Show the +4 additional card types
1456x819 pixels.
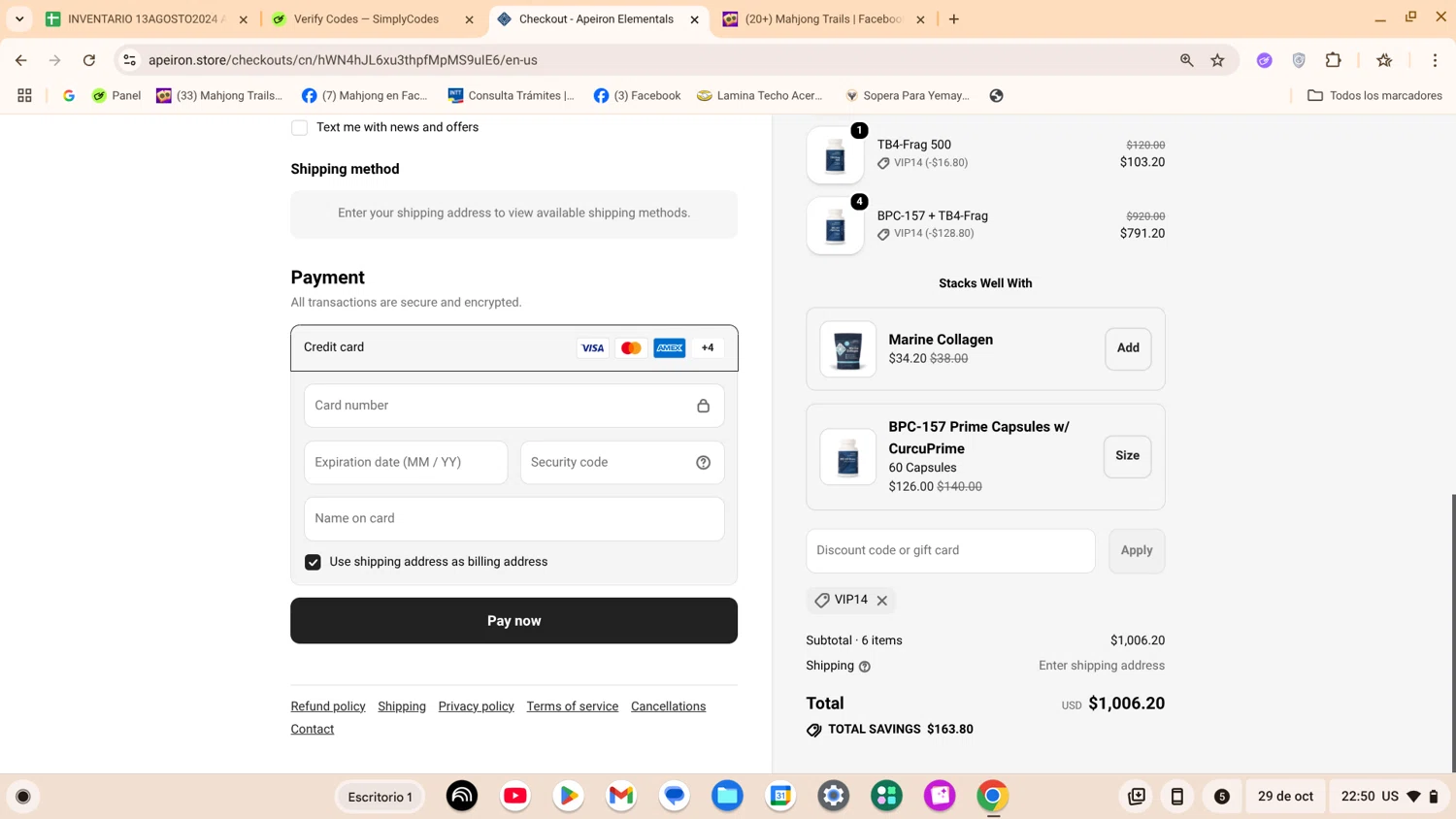708,347
